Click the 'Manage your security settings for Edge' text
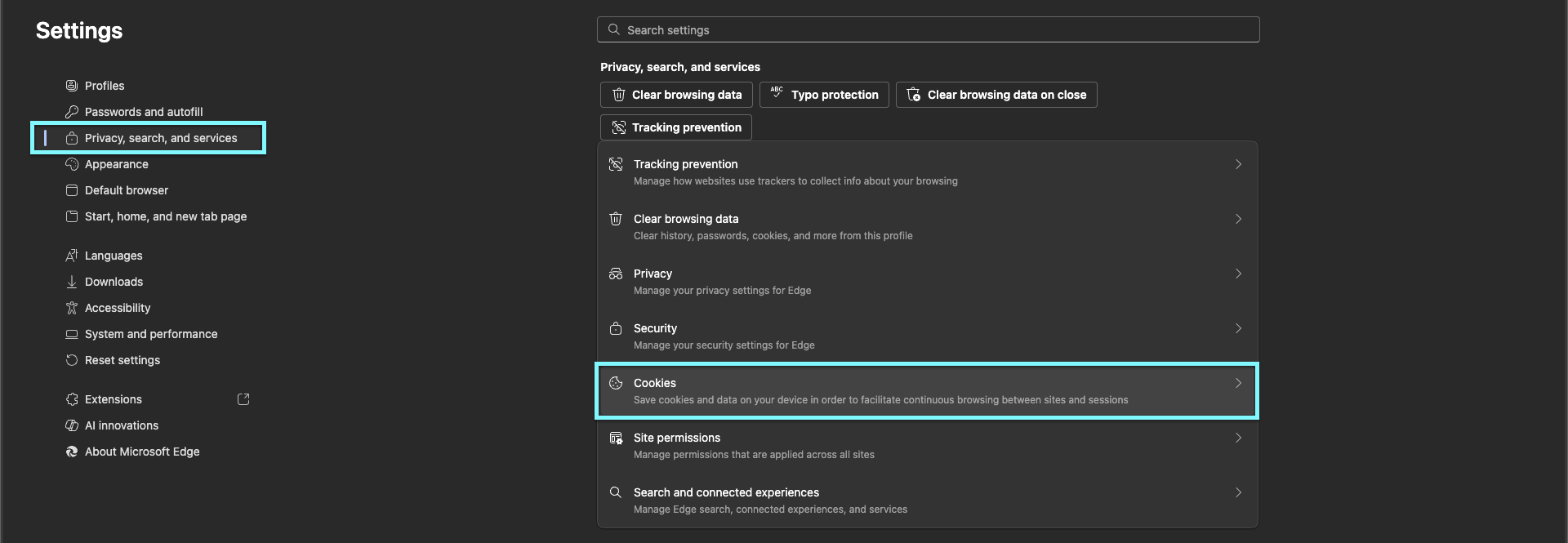This screenshot has height=543, width=1568. point(724,345)
